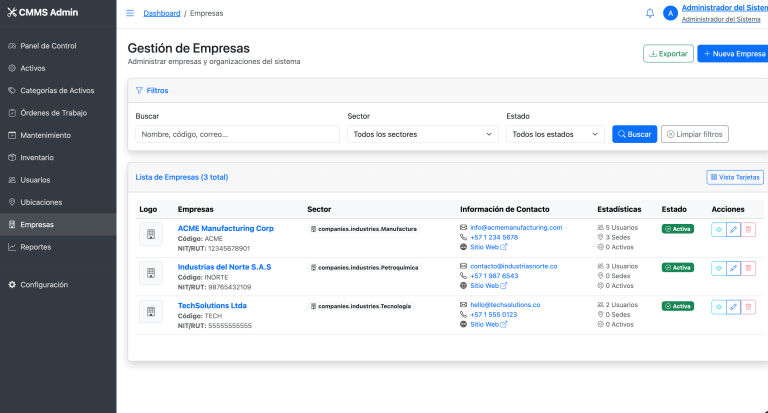This screenshot has height=413, width=768.
Task: Click Activa badge for TechSolutions Ltda
Action: 678,306
